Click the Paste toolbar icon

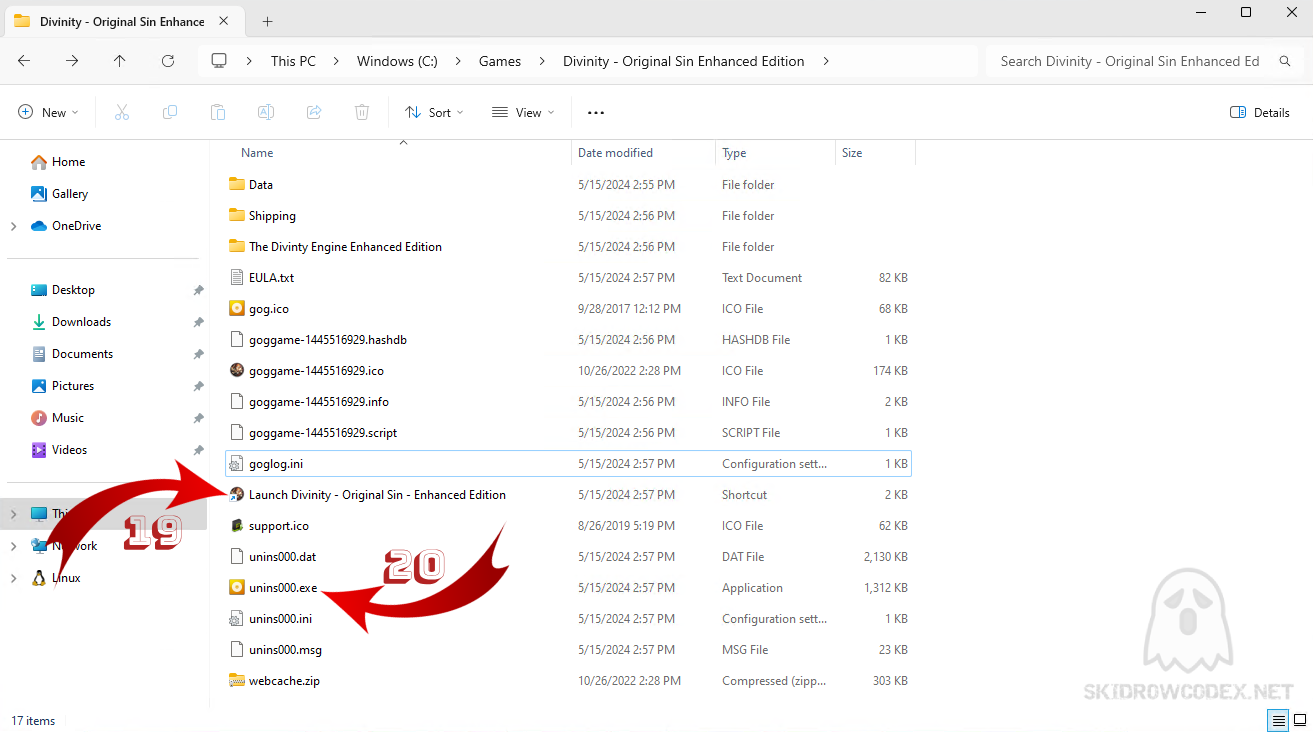tap(218, 112)
